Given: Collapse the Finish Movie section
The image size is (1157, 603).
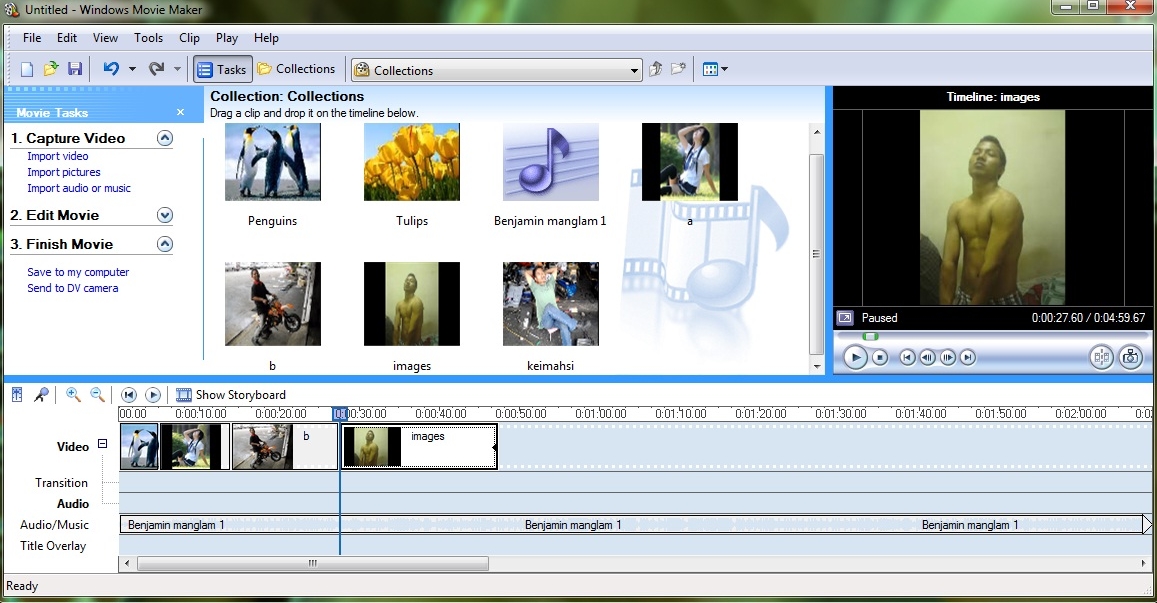Looking at the screenshot, I should point(165,244).
